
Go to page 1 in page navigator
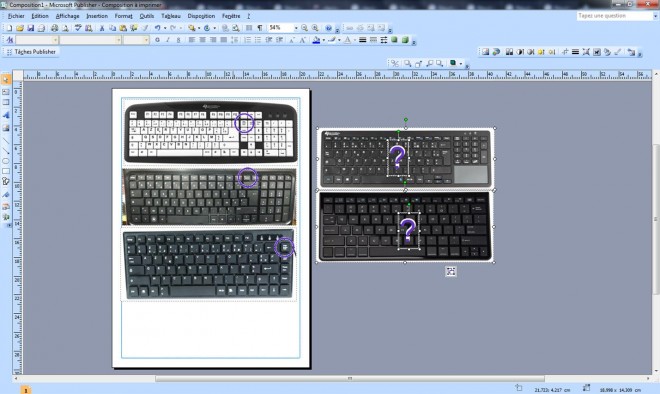pyautogui.click(x=25, y=390)
